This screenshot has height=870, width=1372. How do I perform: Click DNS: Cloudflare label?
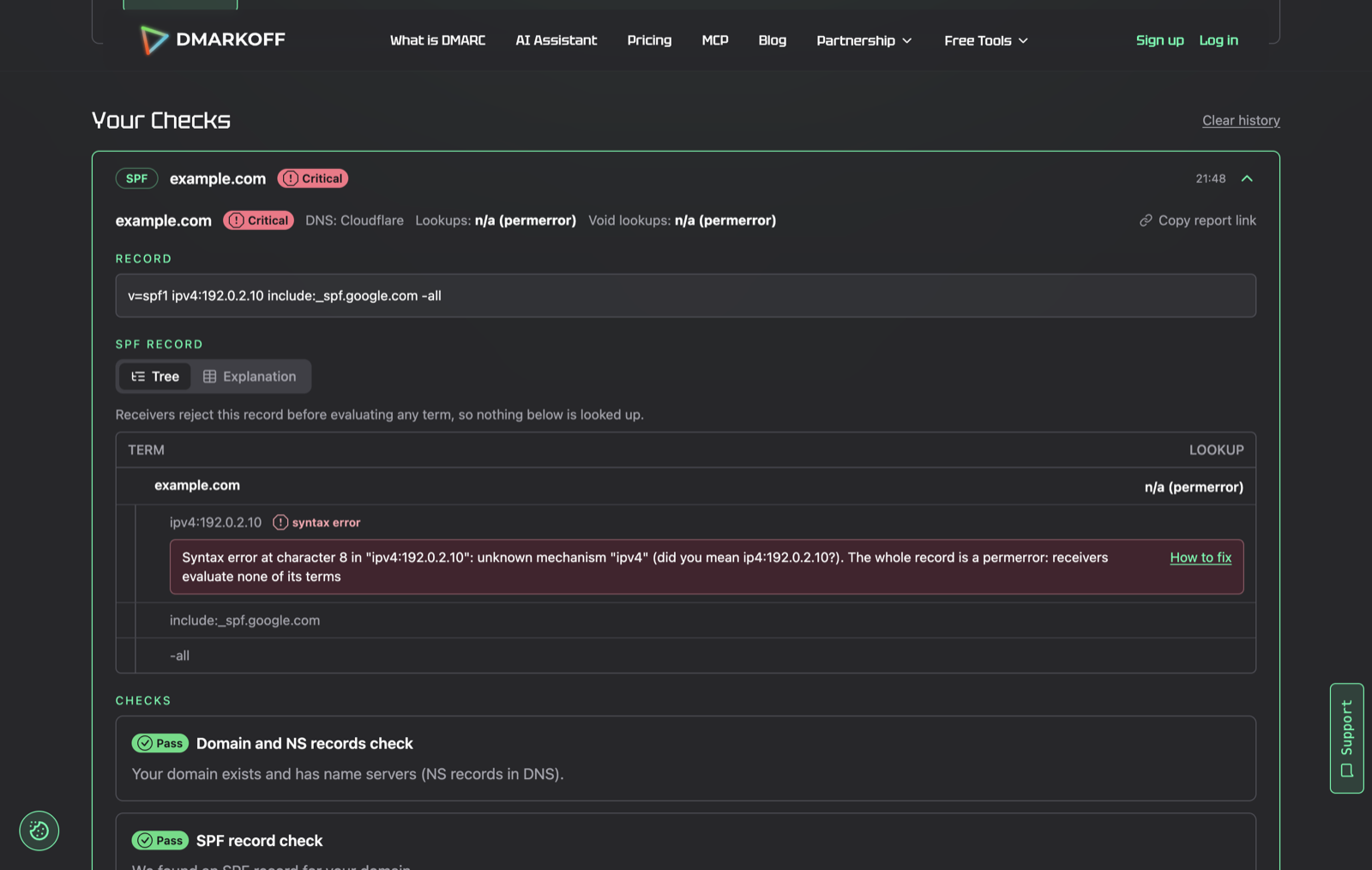point(354,221)
